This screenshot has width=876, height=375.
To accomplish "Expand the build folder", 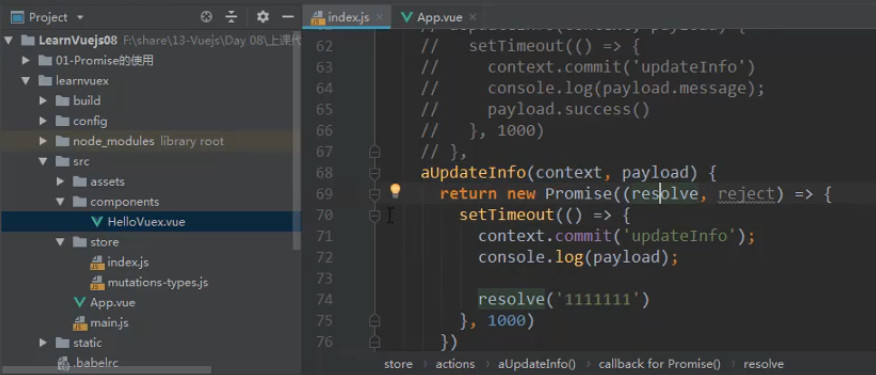I will tap(42, 101).
